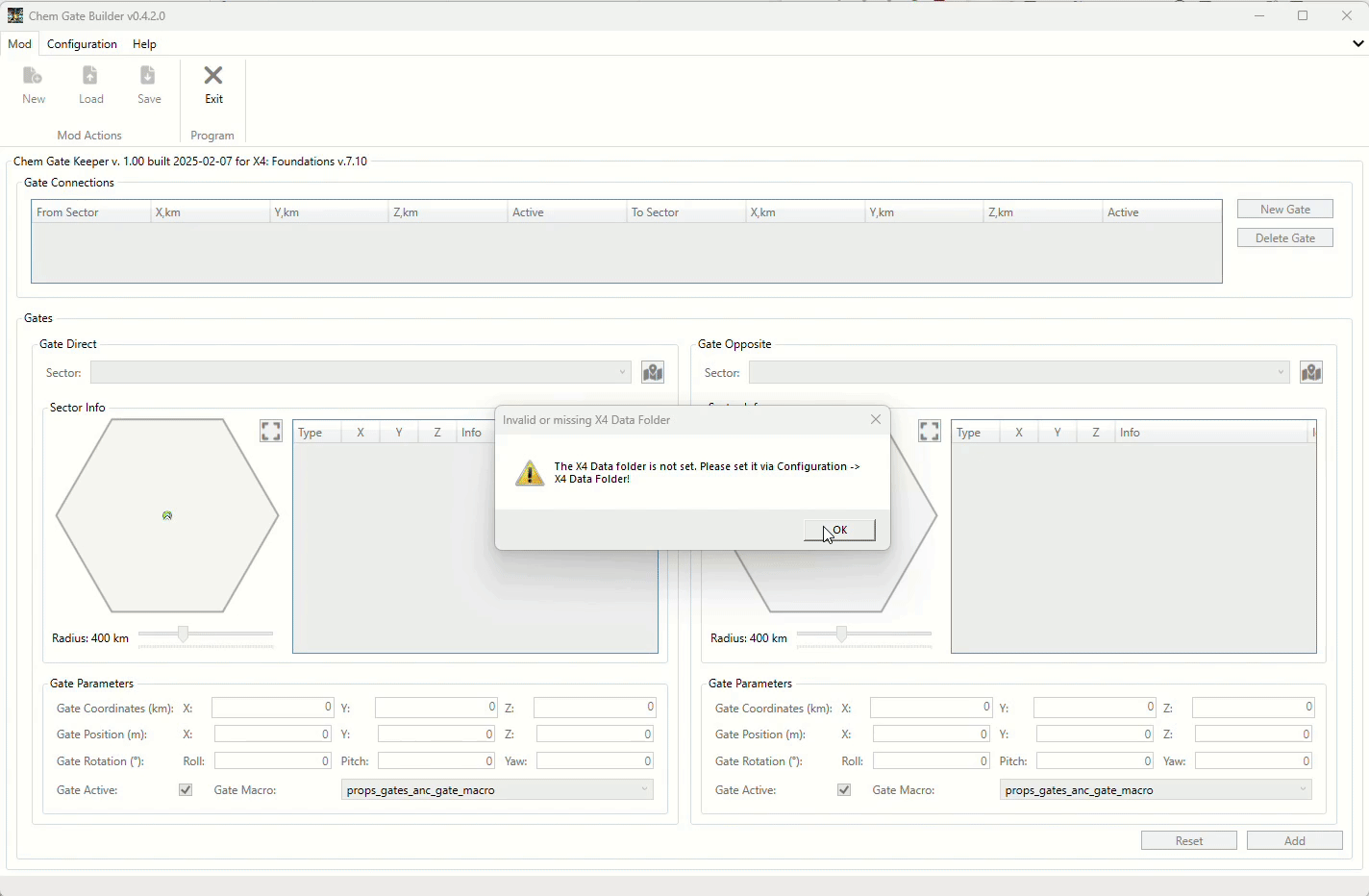Click the green marker in Gate Direct hexagon
Image resolution: width=1369 pixels, height=896 pixels.
[x=167, y=516]
